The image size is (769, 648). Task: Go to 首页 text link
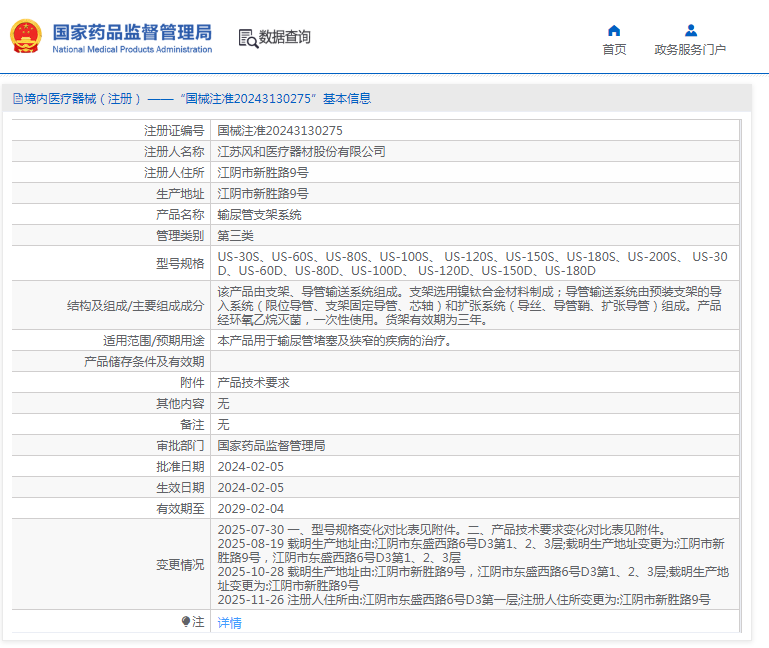[614, 50]
